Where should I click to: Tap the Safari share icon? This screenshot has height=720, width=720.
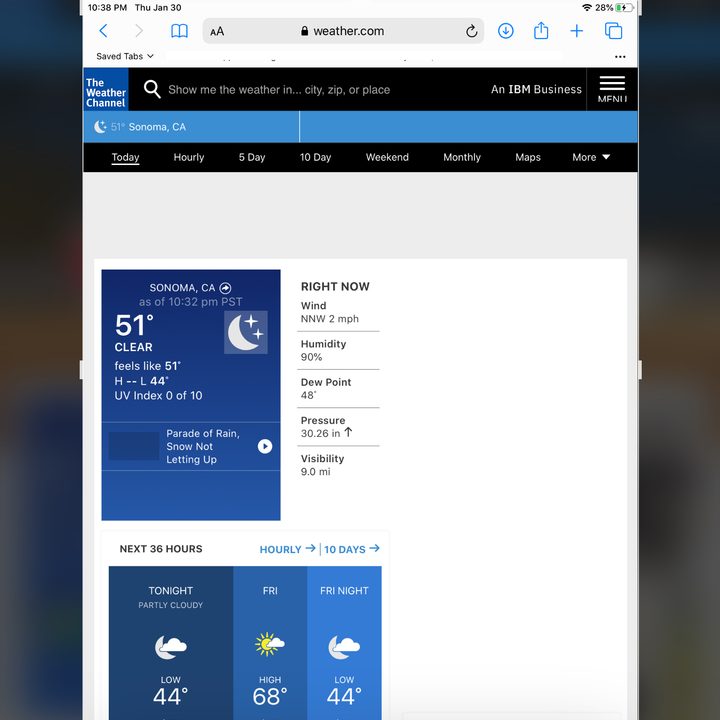pos(541,30)
